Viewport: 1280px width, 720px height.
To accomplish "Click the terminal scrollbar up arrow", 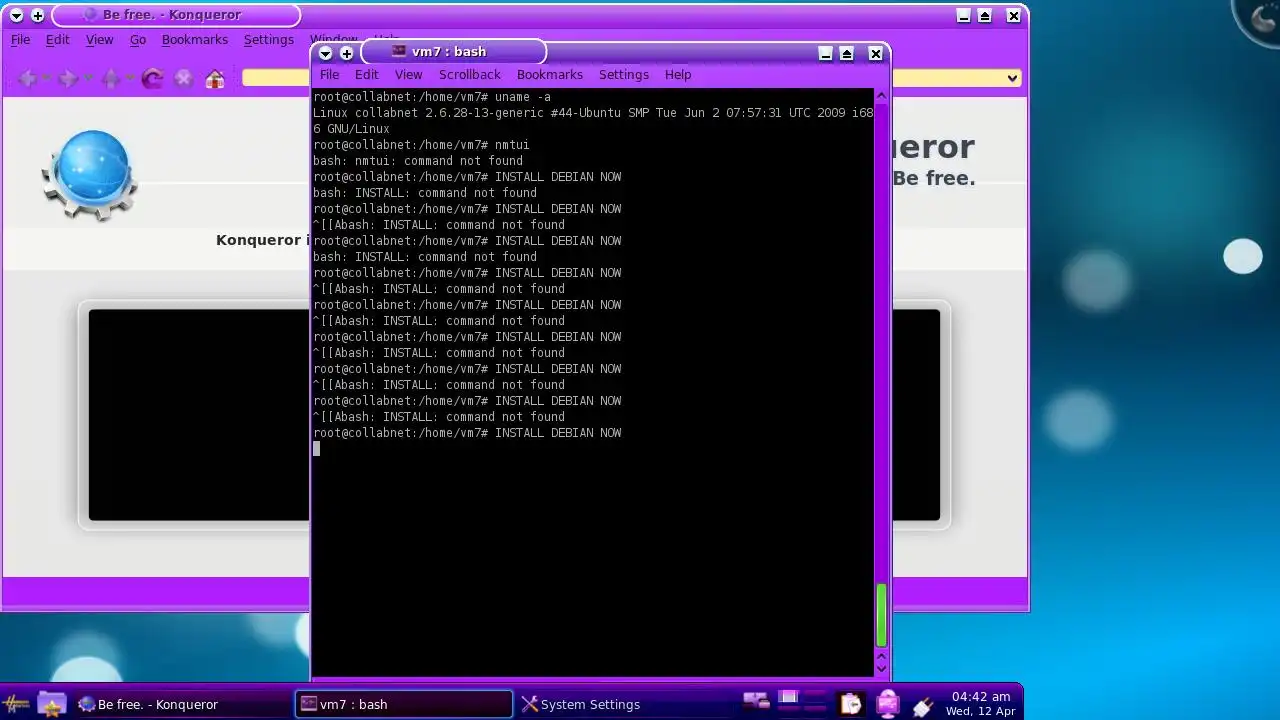I will click(x=881, y=96).
